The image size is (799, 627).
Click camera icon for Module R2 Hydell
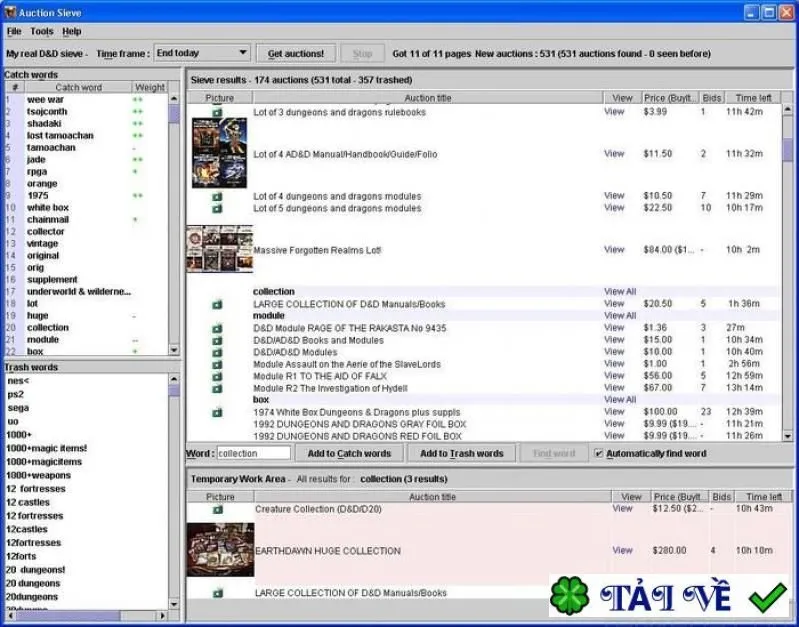(x=217, y=388)
